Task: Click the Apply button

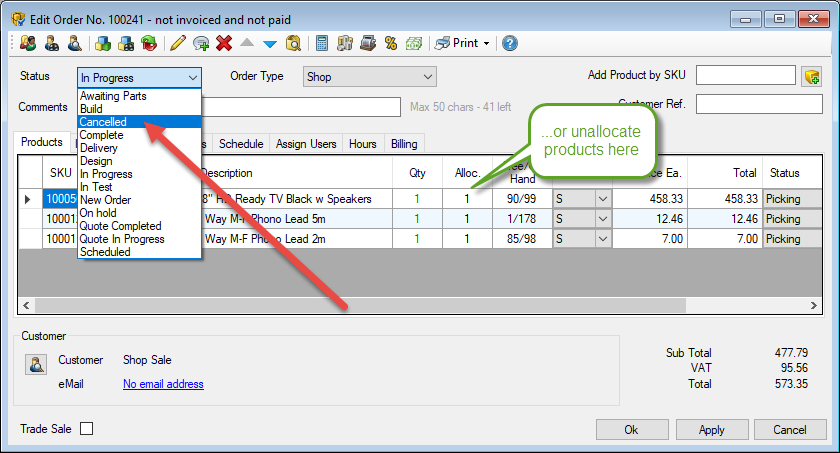Action: click(x=711, y=429)
